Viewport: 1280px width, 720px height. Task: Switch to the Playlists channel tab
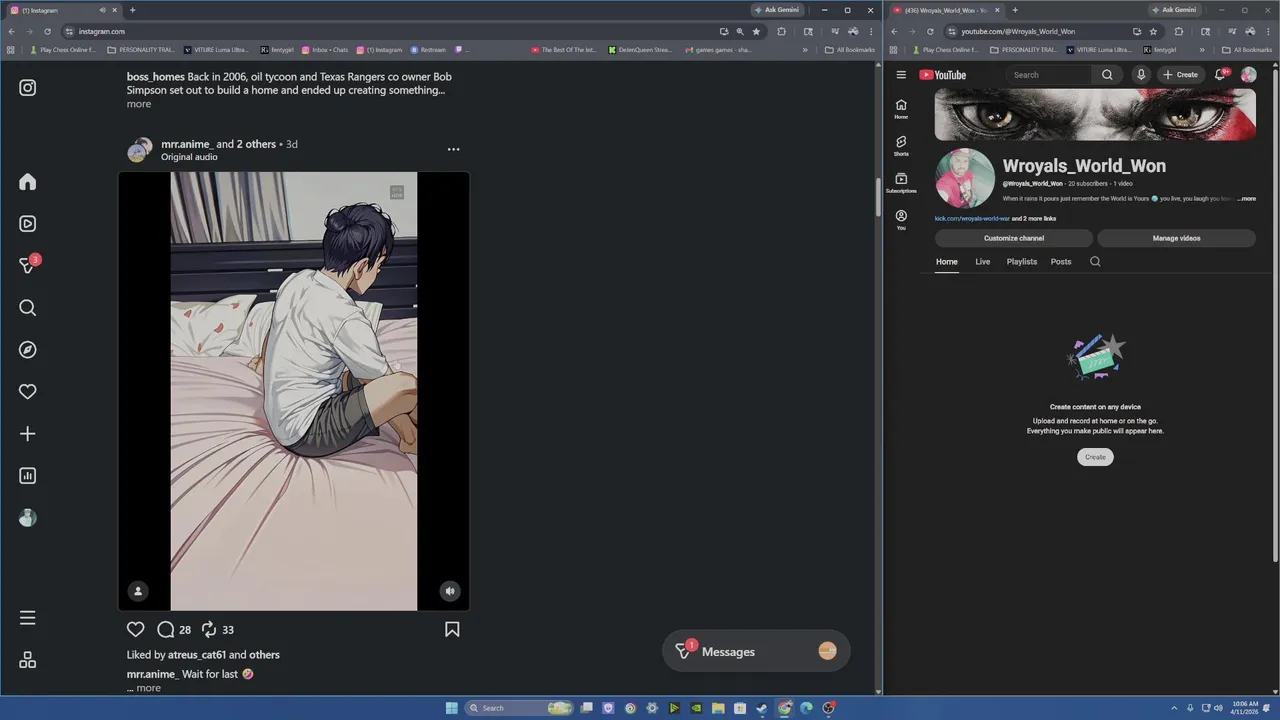pyautogui.click(x=1022, y=262)
